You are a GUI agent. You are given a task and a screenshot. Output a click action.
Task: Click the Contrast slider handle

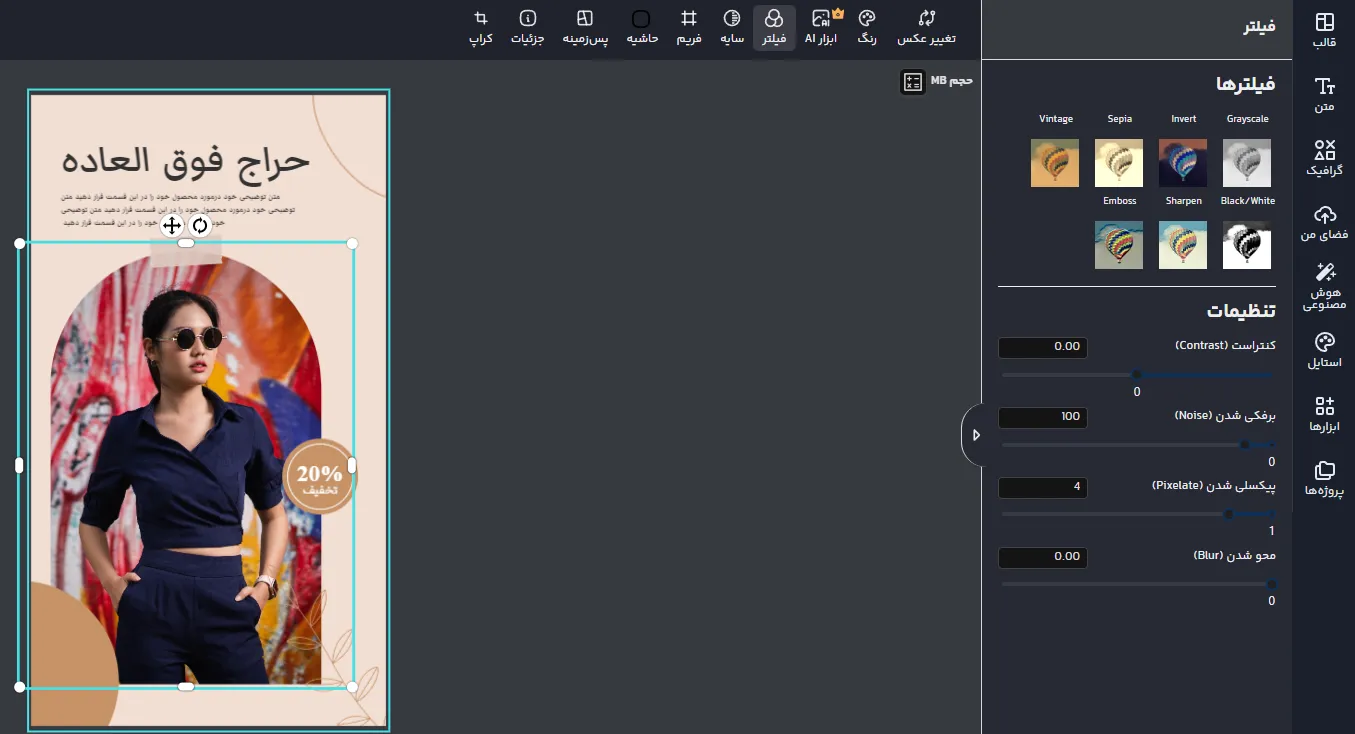coord(1137,375)
